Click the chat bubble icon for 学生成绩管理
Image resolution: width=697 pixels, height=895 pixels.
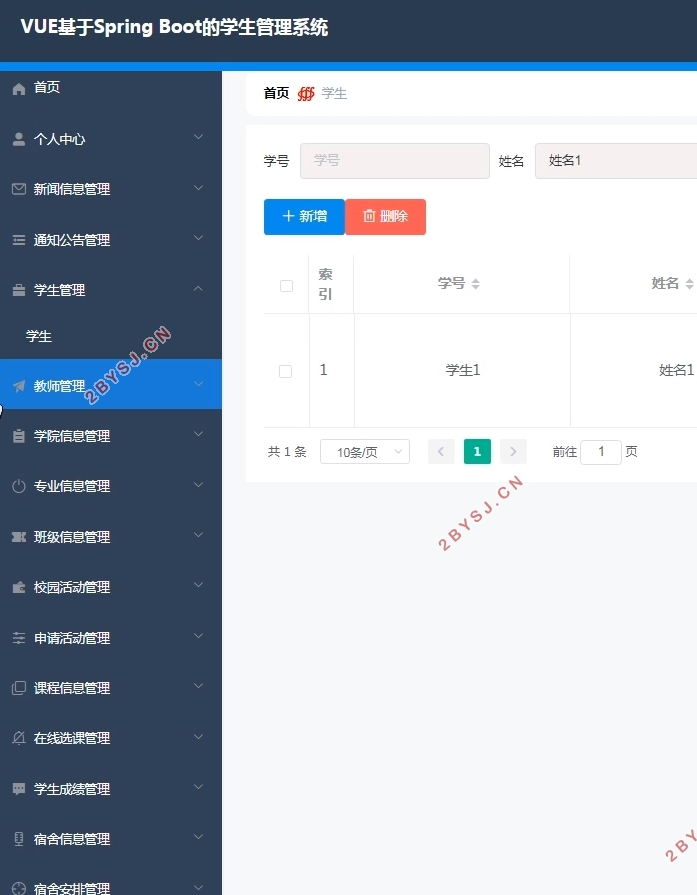pyautogui.click(x=19, y=789)
